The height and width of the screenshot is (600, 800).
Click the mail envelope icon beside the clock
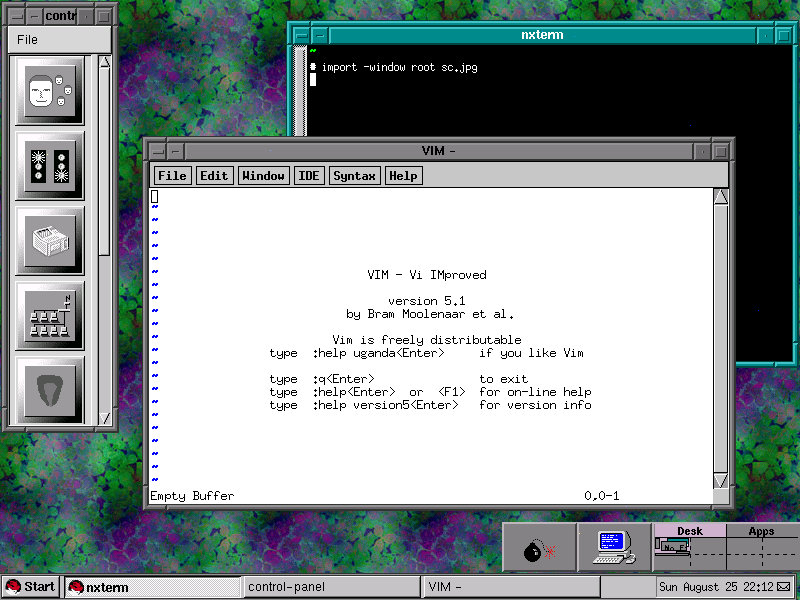click(x=783, y=587)
